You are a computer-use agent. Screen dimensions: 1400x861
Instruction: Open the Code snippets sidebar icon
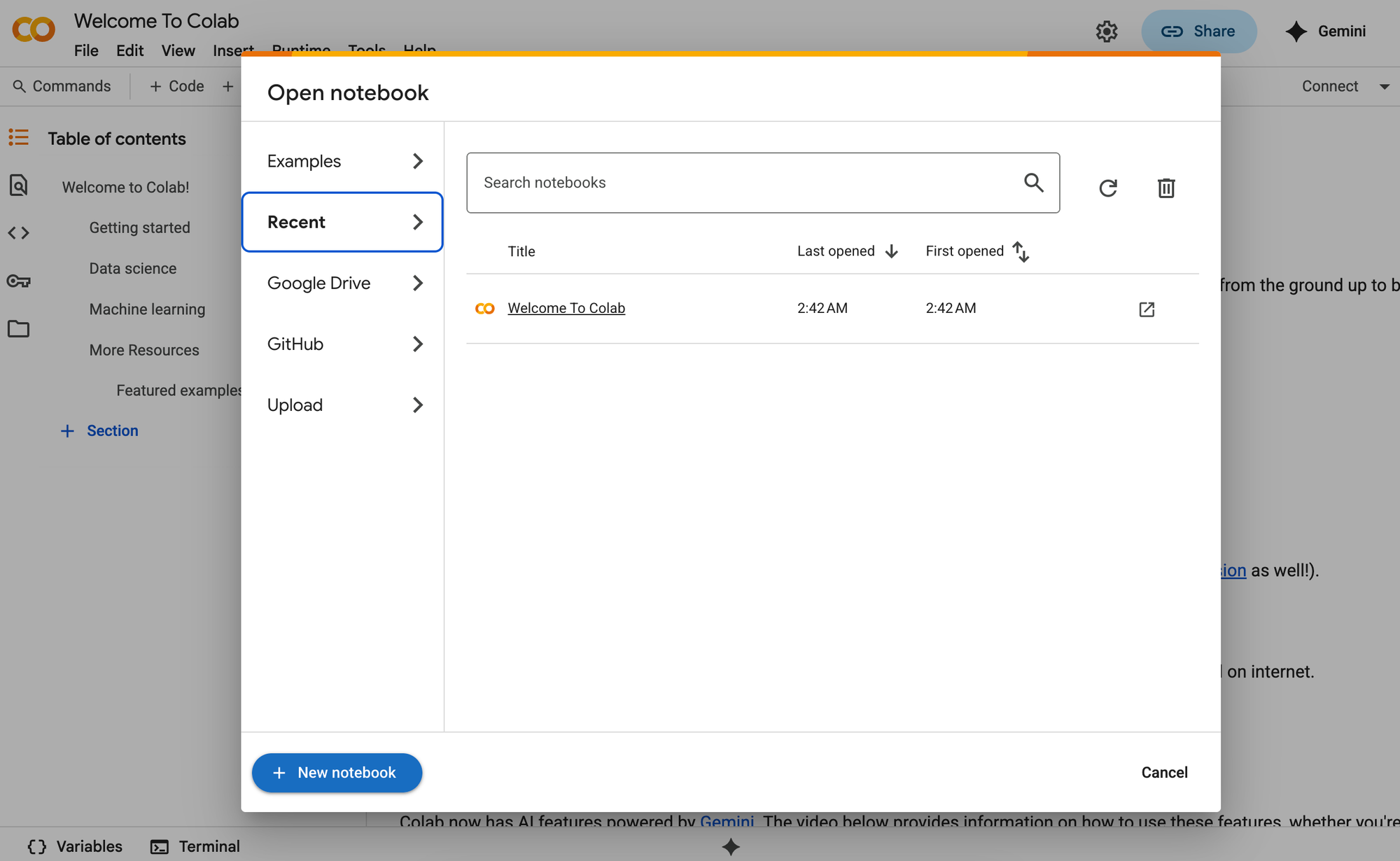click(19, 233)
